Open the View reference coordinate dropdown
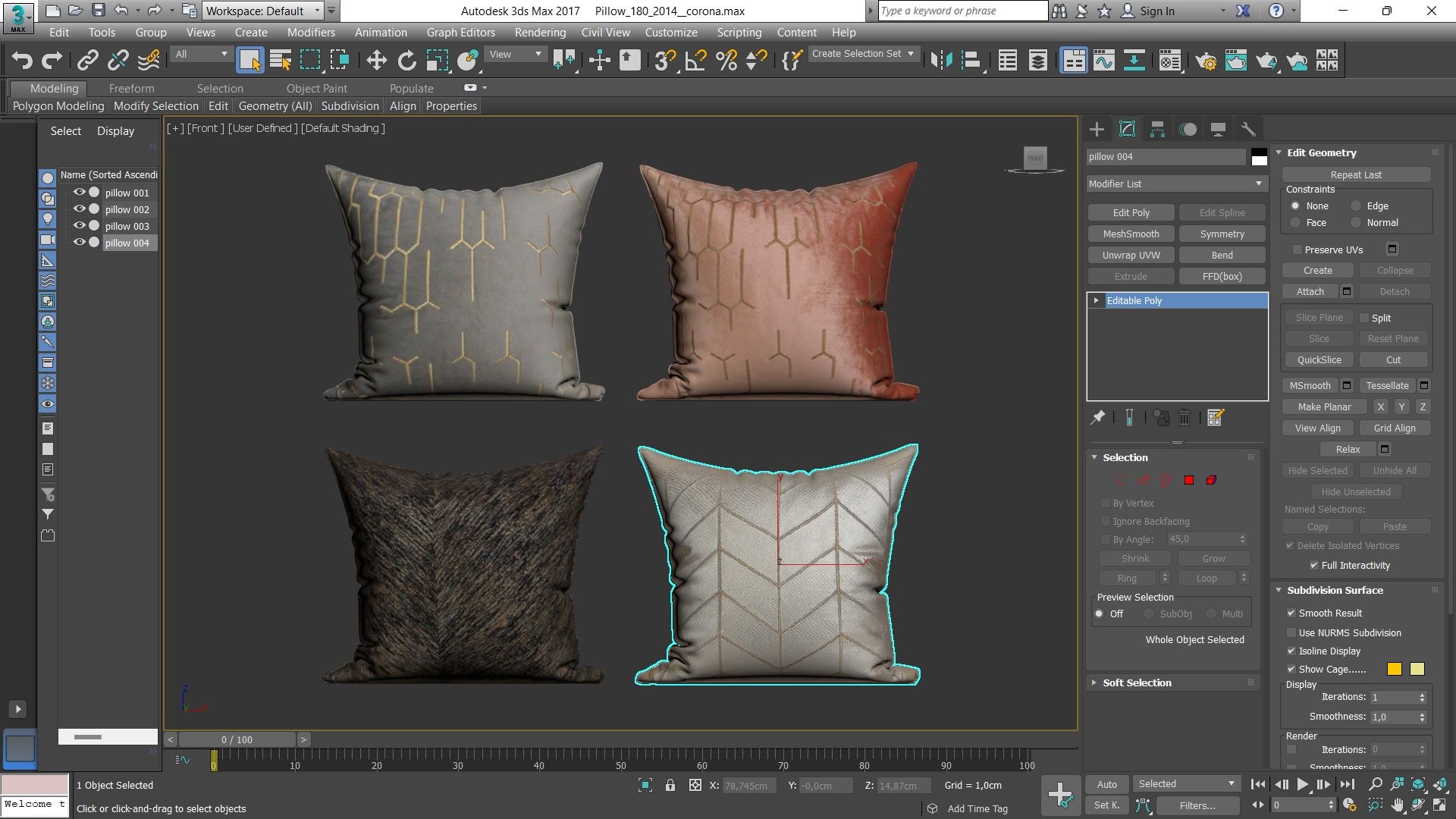The height and width of the screenshot is (819, 1456). click(x=516, y=55)
